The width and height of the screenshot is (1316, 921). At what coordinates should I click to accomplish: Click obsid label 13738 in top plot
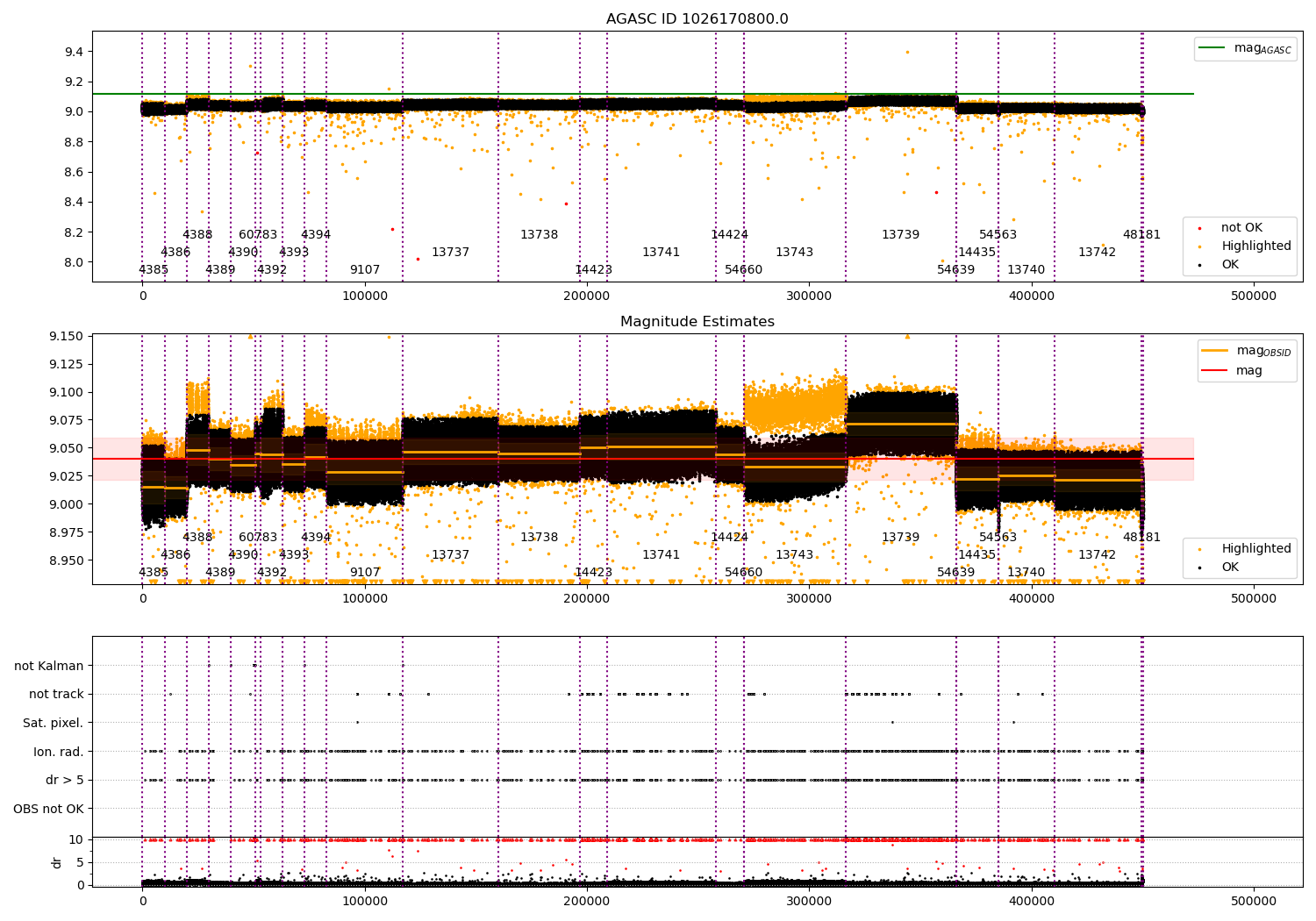pos(539,235)
